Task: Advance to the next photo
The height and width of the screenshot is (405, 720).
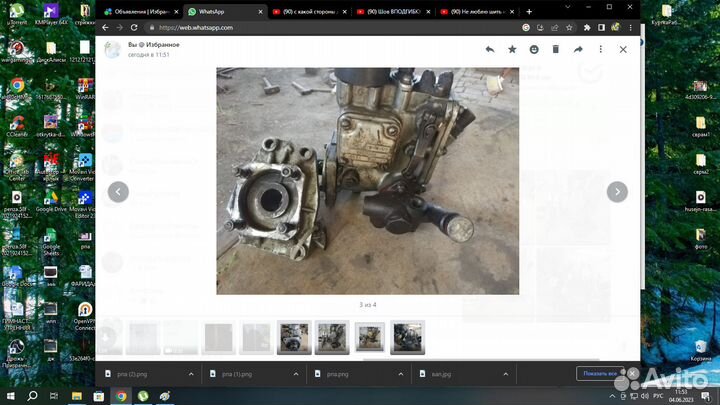Action: (x=618, y=192)
